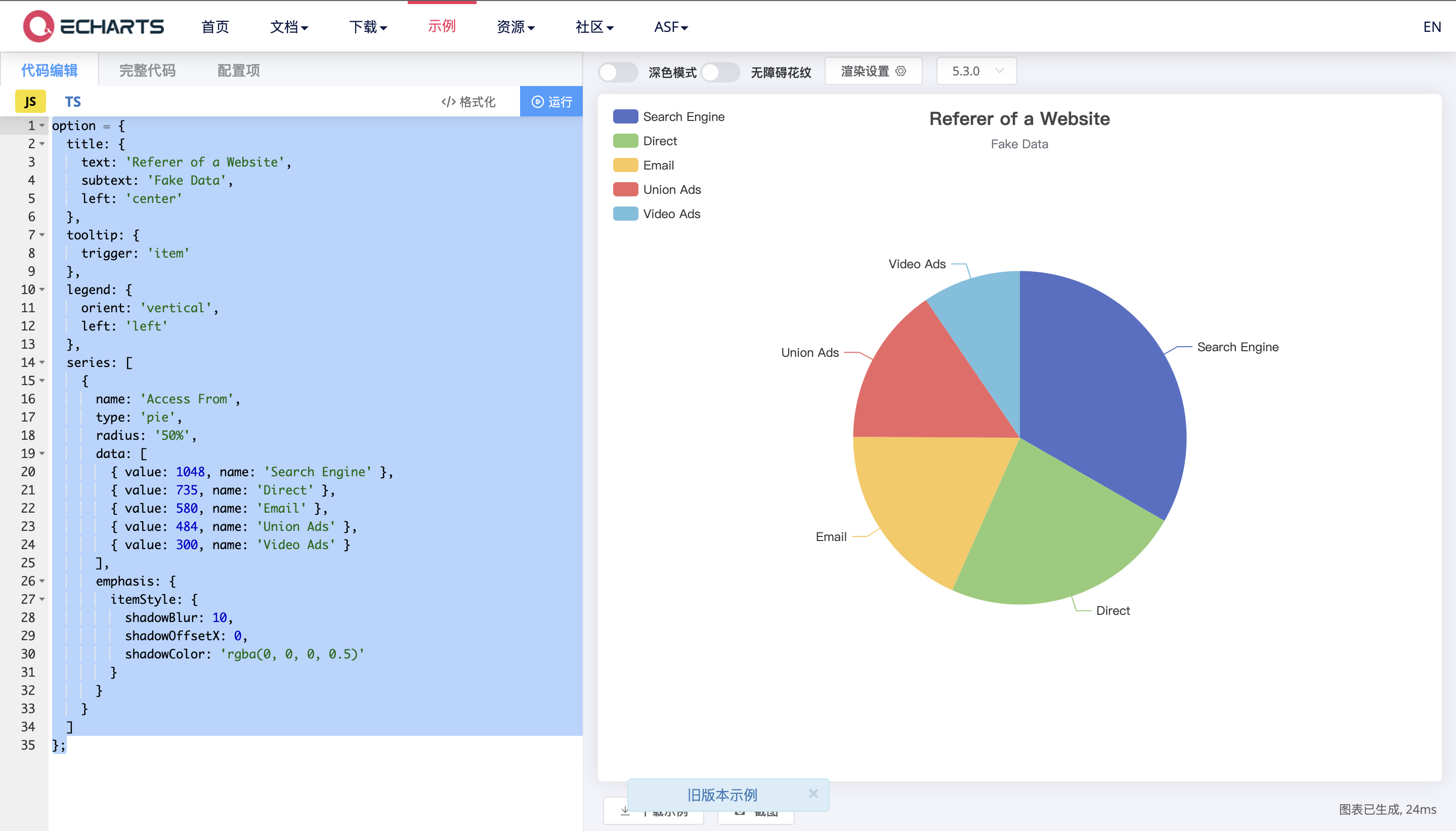
Task: Enable the accessible decal pattern switch
Action: click(x=720, y=72)
